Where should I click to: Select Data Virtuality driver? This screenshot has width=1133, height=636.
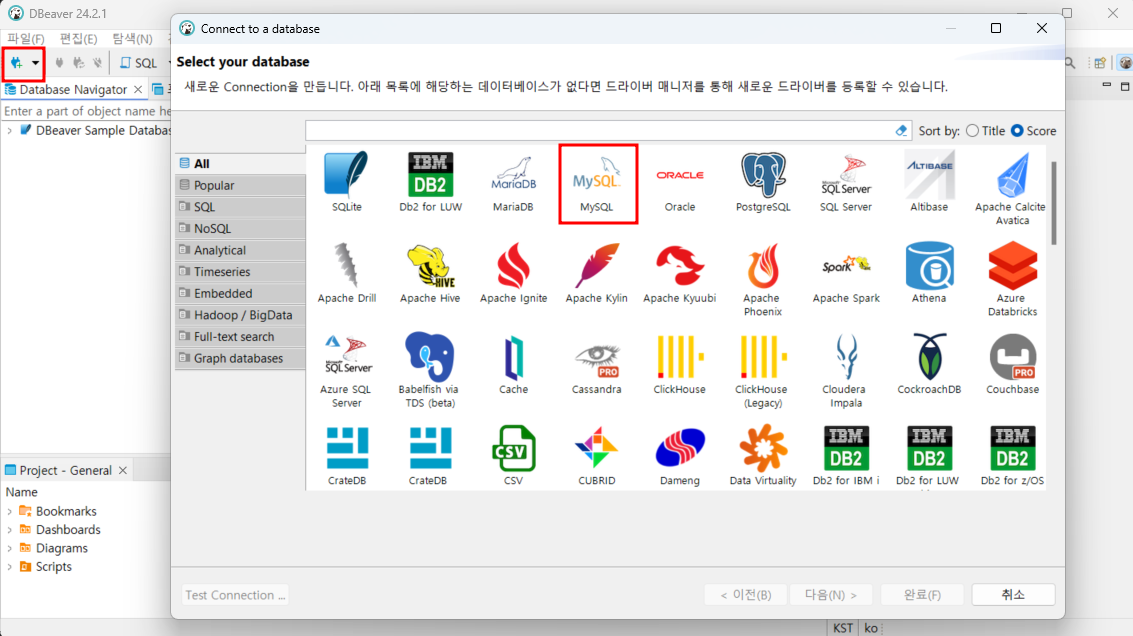pos(763,455)
